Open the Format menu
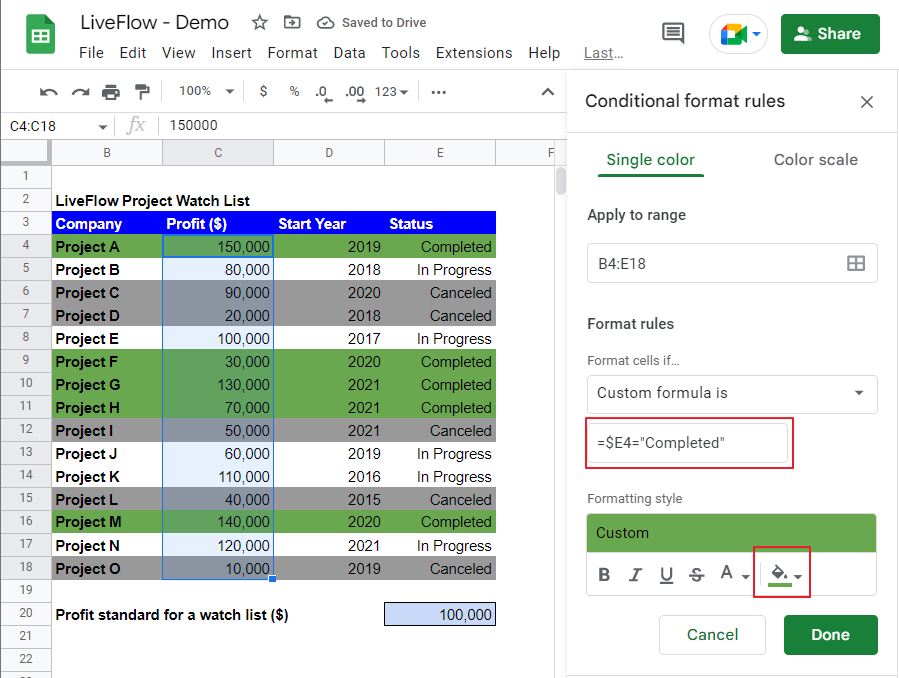The image size is (899, 678). coord(292,53)
